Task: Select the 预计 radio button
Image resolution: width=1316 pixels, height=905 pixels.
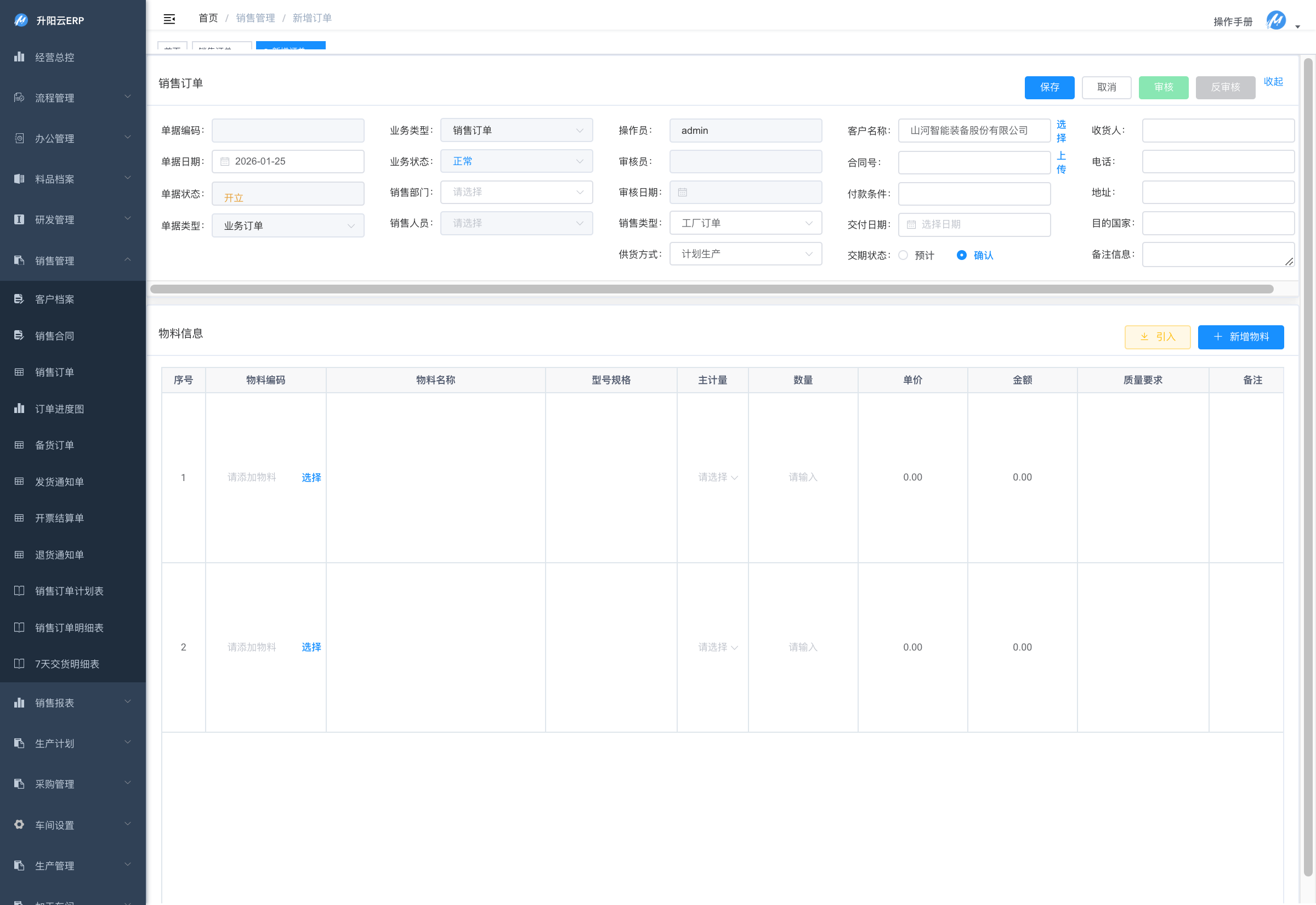Action: click(904, 255)
